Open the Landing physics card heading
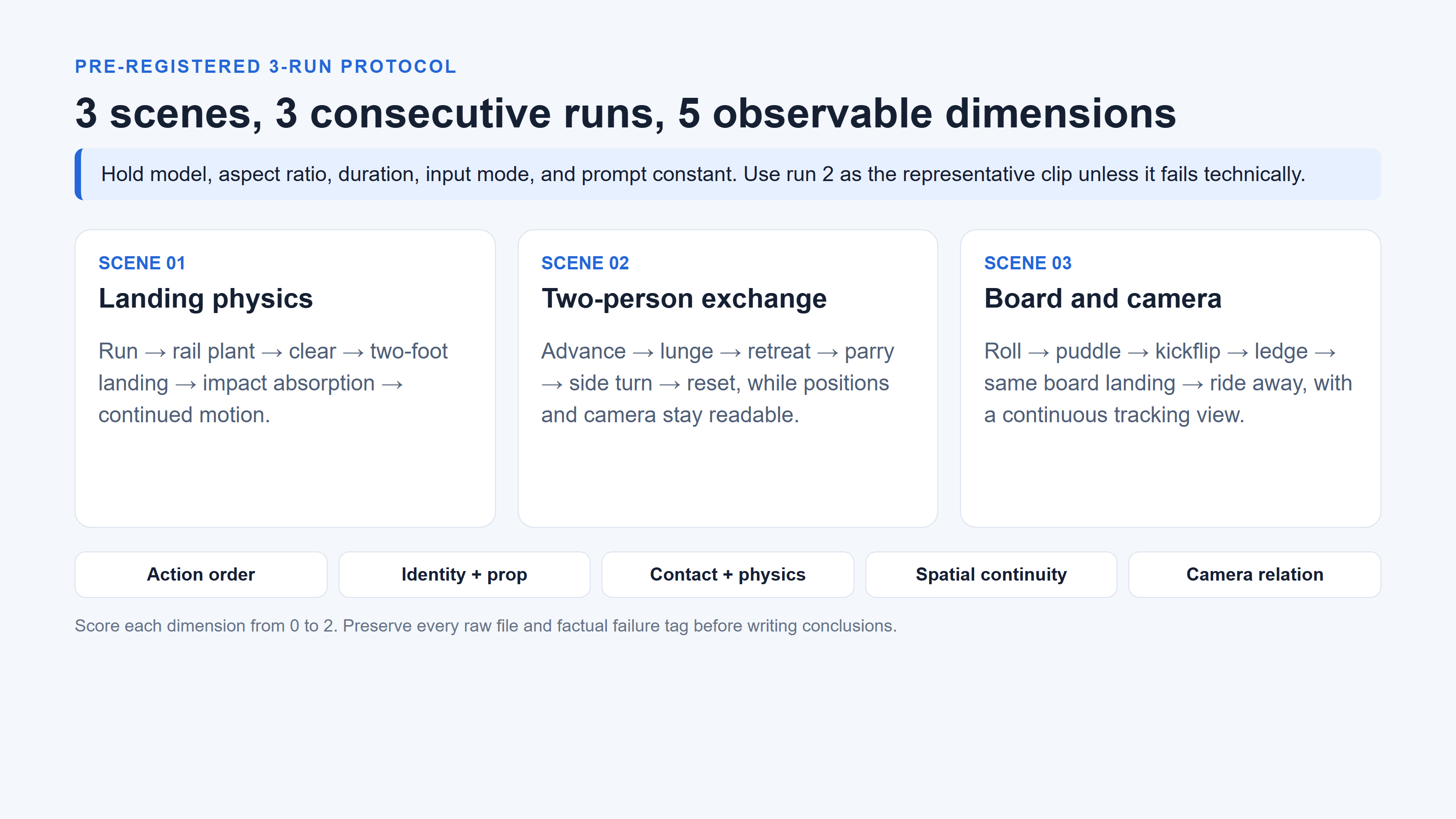 click(205, 298)
